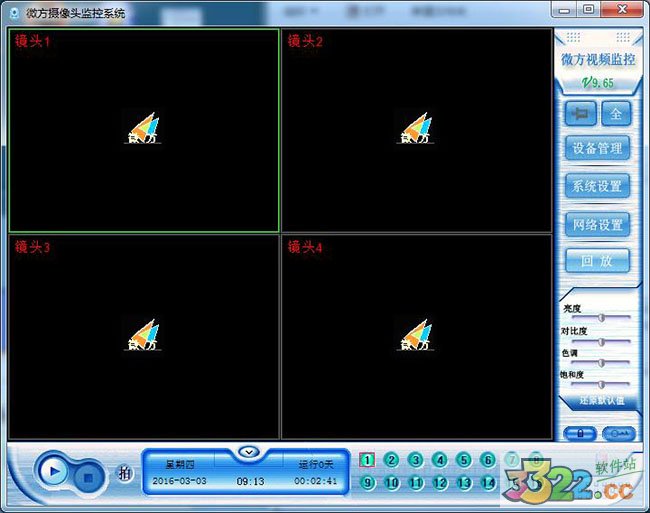Select camera channel 7 button

(x=512, y=460)
